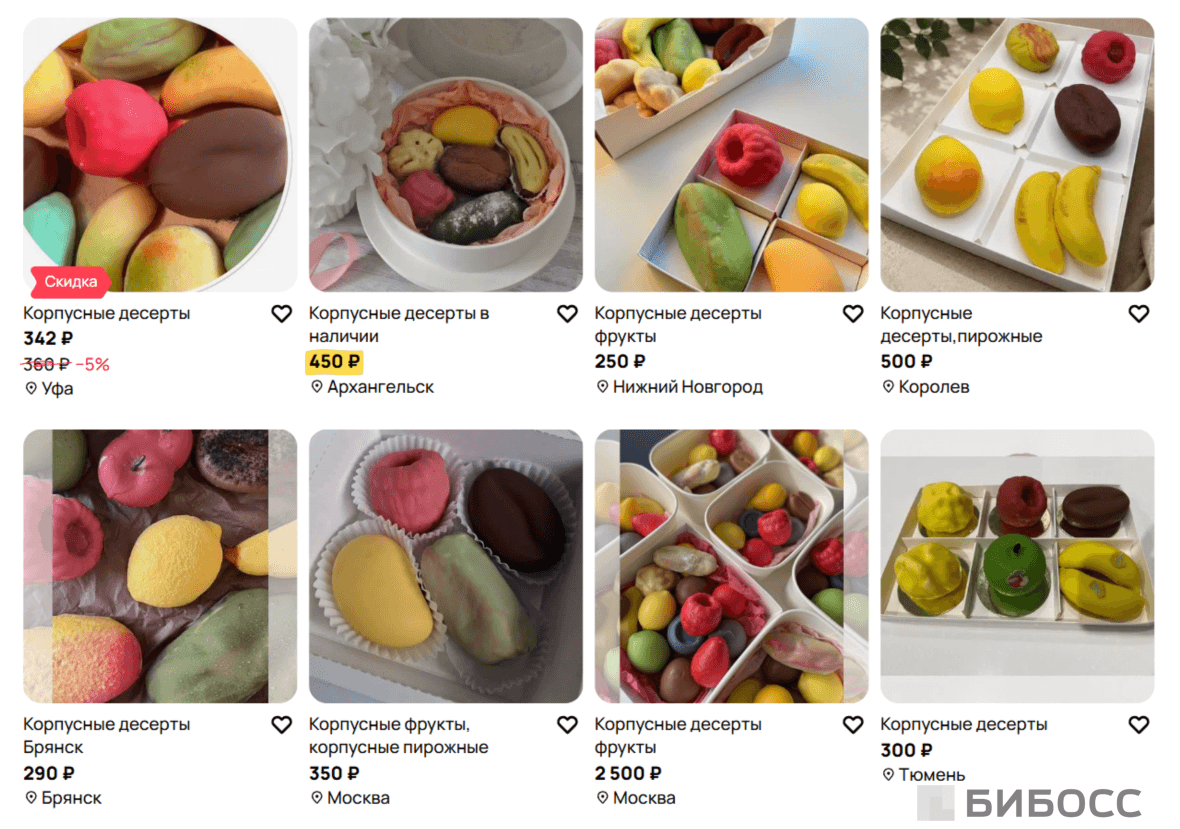
Task: Like the Брянск listing heart
Action: tap(281, 724)
